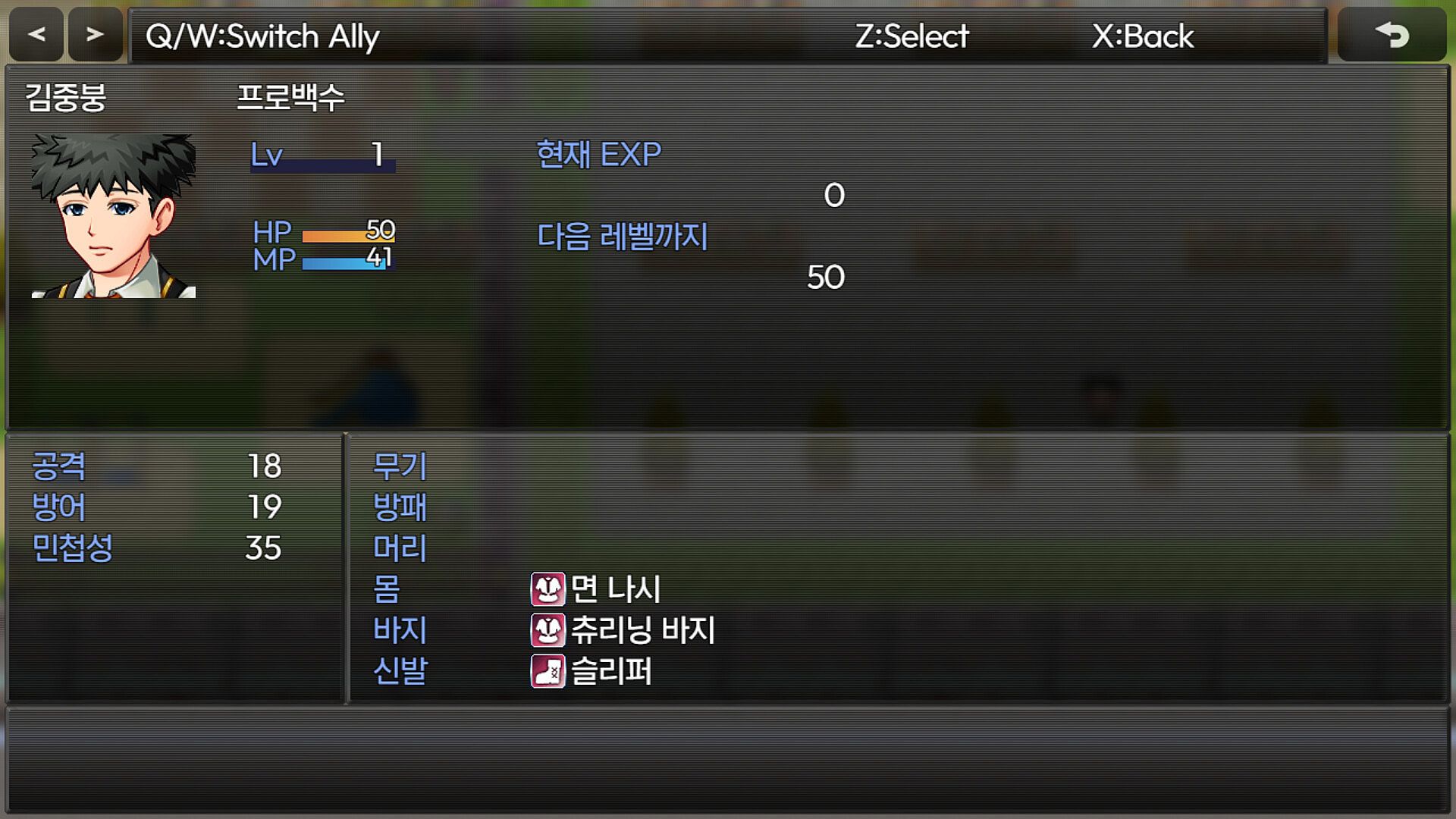Click the previous ally left arrow button
The width and height of the screenshot is (1456, 819).
(36, 34)
